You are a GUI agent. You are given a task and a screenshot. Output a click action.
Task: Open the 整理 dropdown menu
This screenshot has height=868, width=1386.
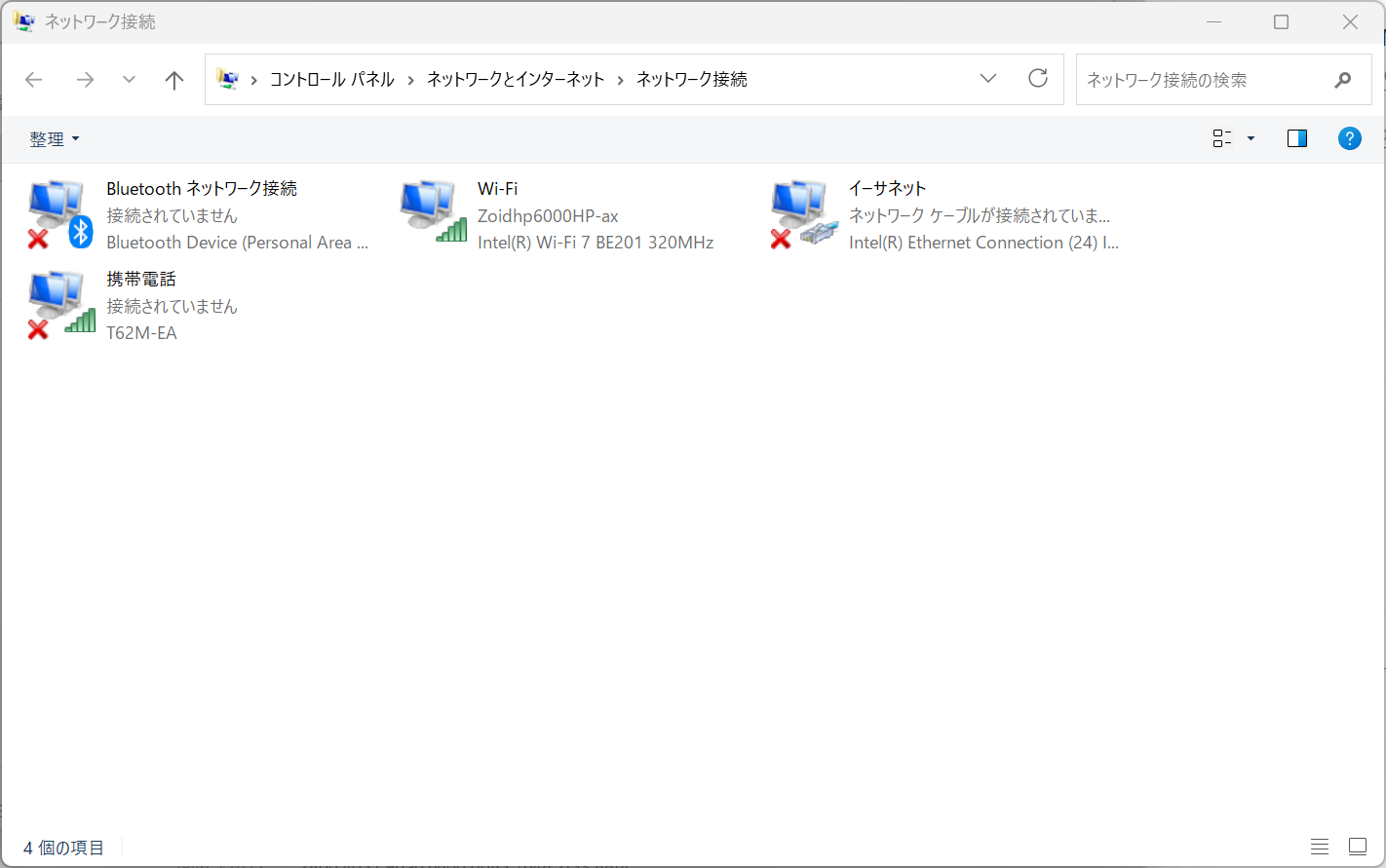pos(54,139)
